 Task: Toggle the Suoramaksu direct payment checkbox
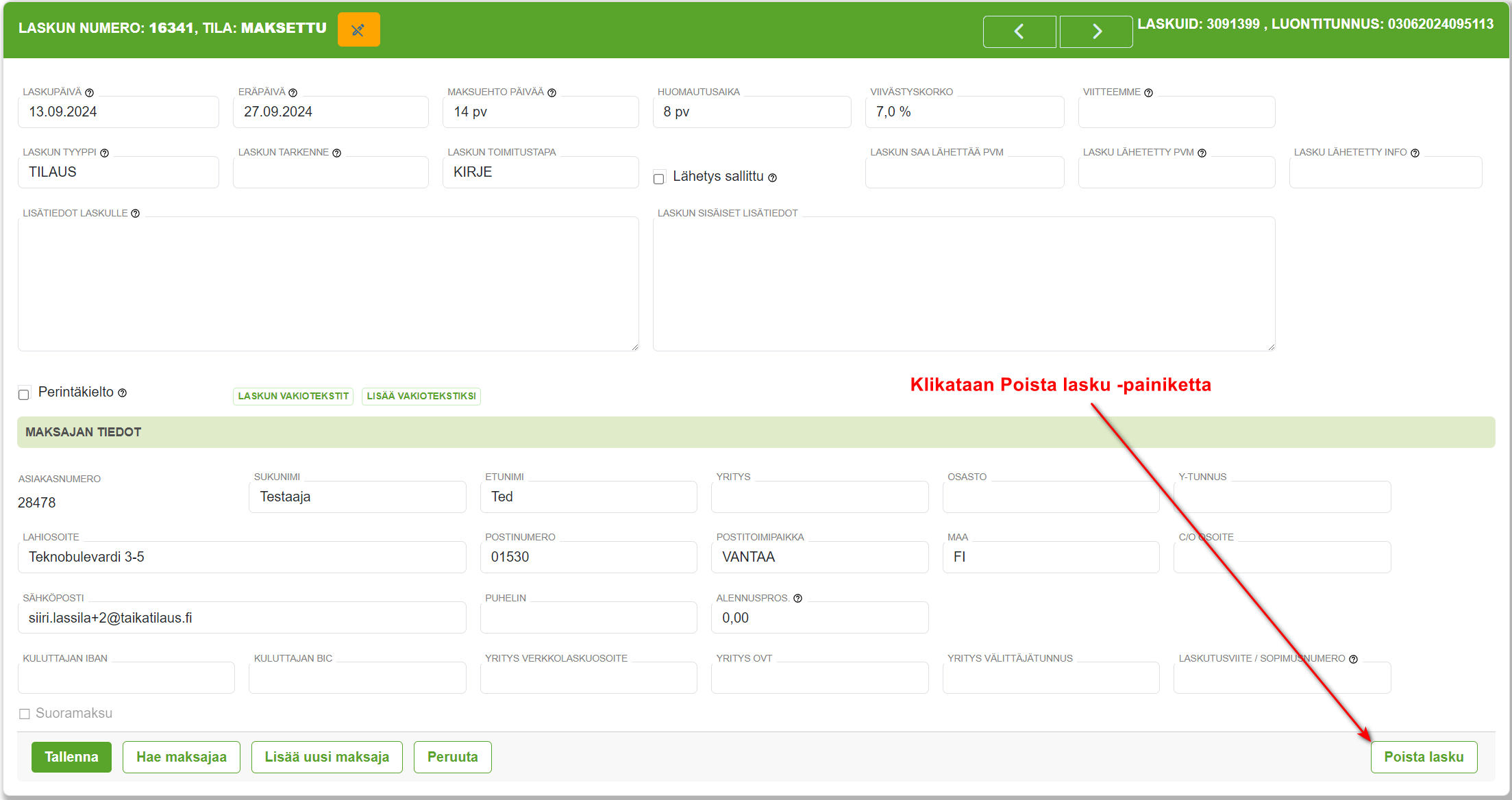pyautogui.click(x=25, y=713)
